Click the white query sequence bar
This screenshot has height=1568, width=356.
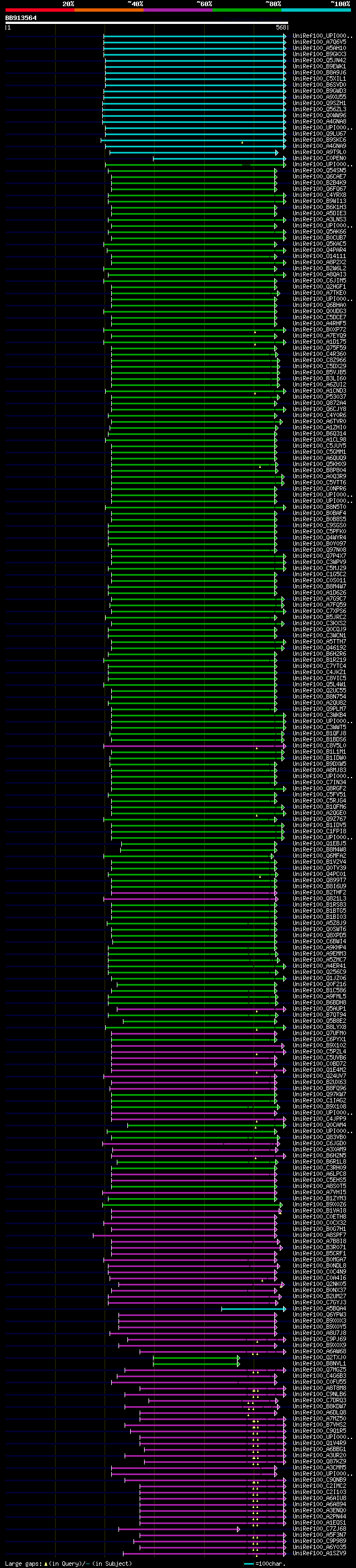click(x=147, y=23)
